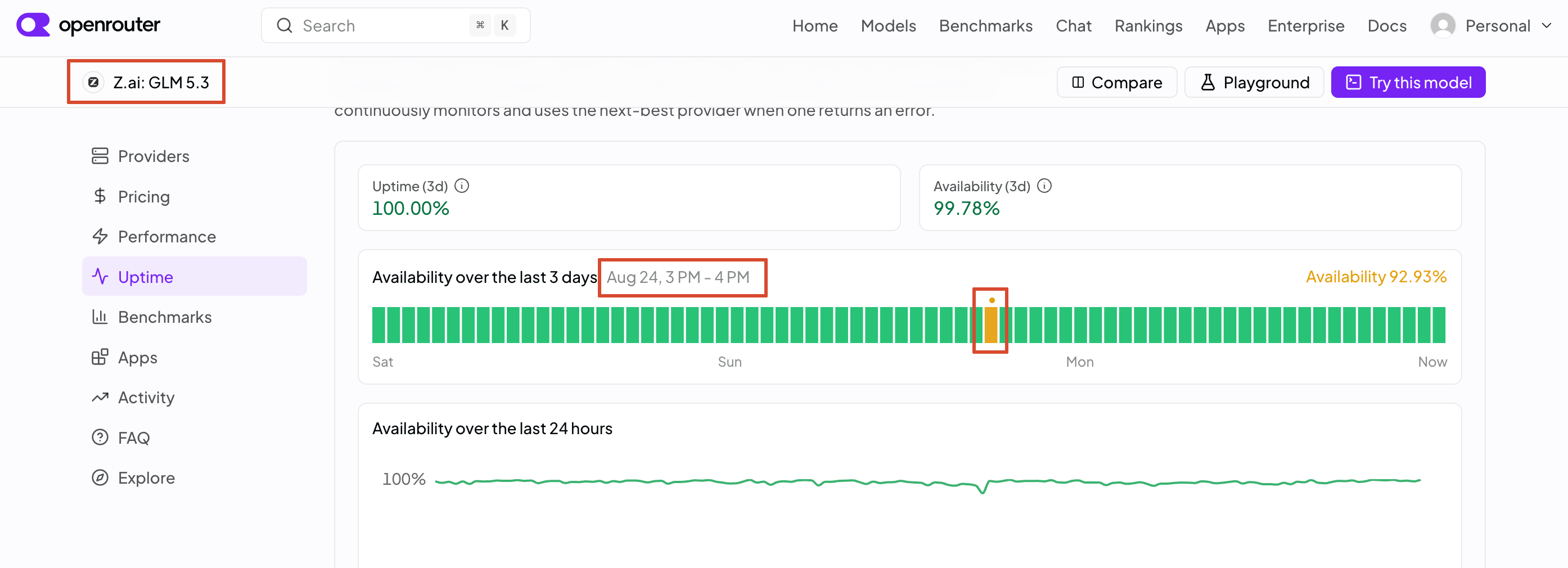Click the Compare button
Screen dimensions: 1568x568
1116,82
